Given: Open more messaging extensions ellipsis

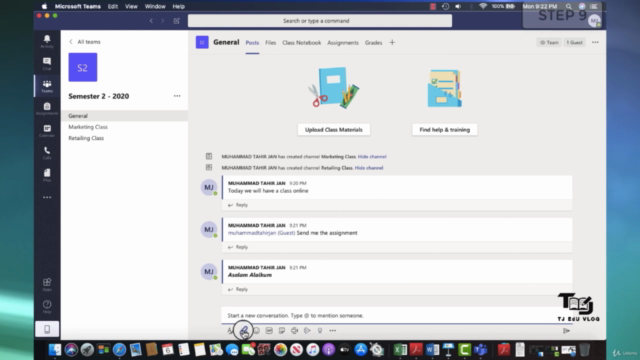Looking at the screenshot, I should pos(333,331).
